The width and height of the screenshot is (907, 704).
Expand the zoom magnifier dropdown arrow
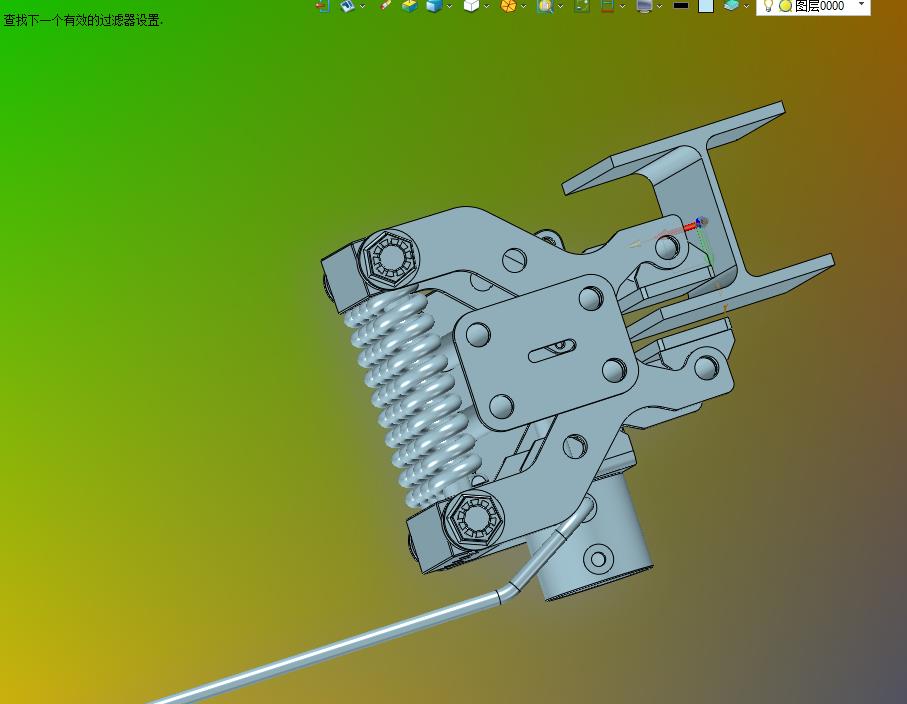coord(561,6)
